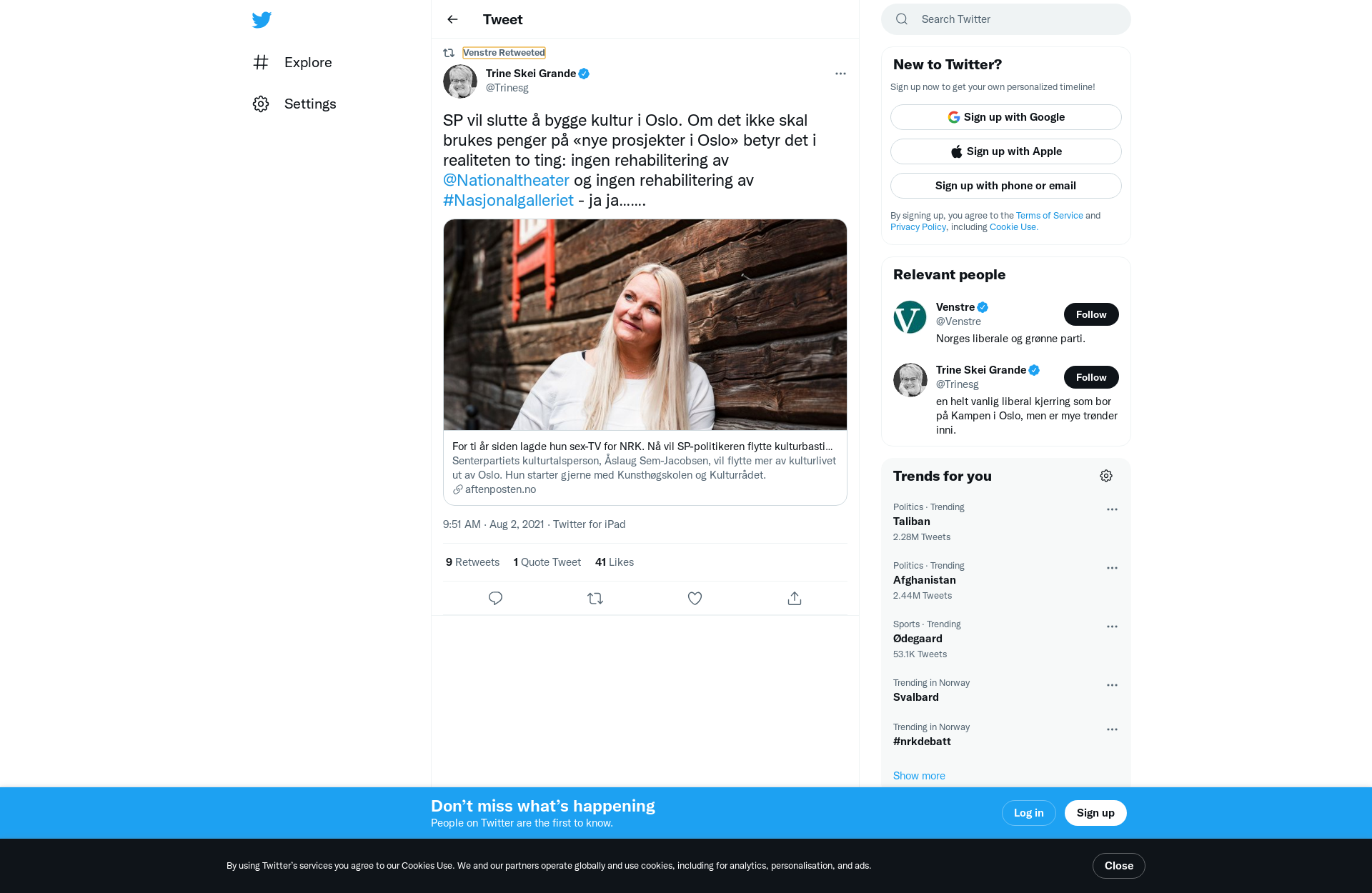Image resolution: width=1372 pixels, height=893 pixels.
Task: Open the Trends settings gear icon
Action: point(1106,476)
